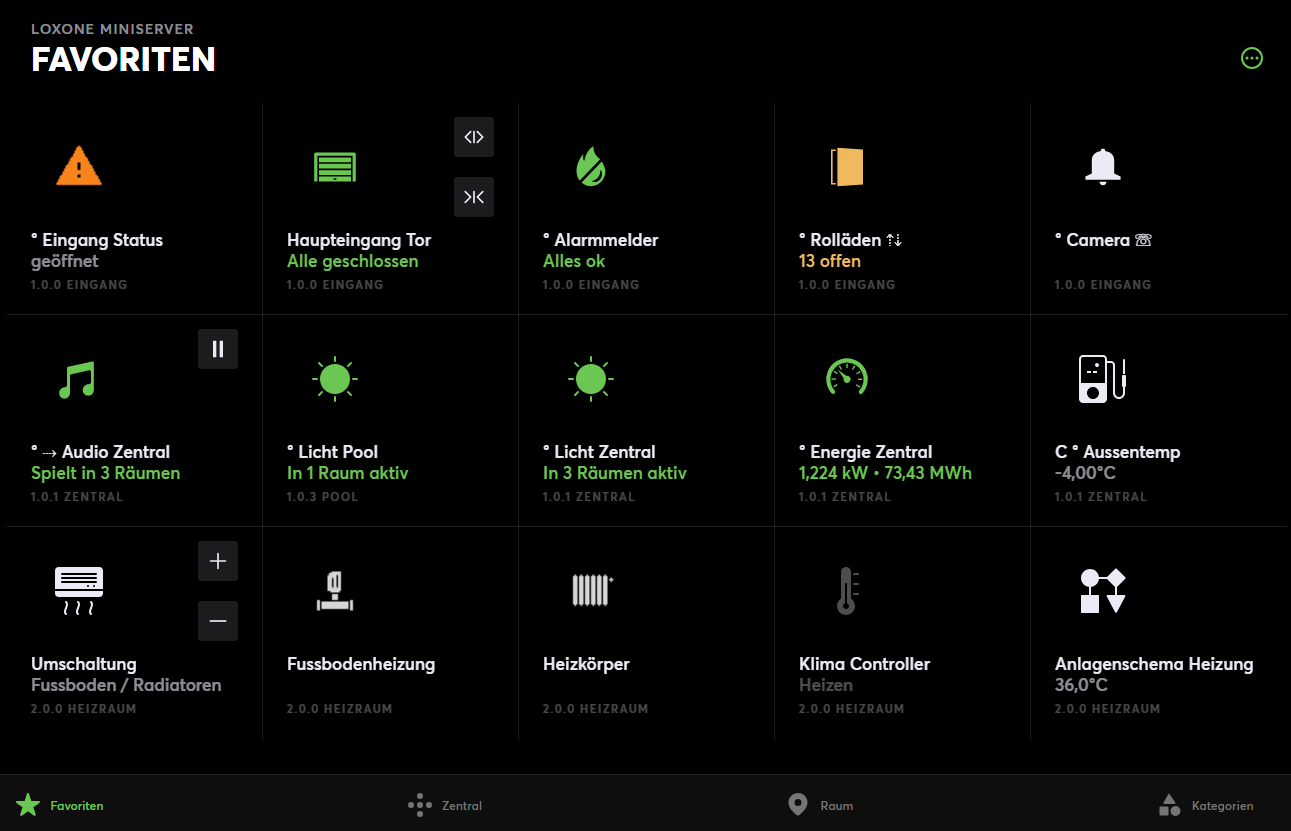This screenshot has height=831, width=1291.
Task: Open the Alarmmelder flame icon
Action: click(590, 167)
